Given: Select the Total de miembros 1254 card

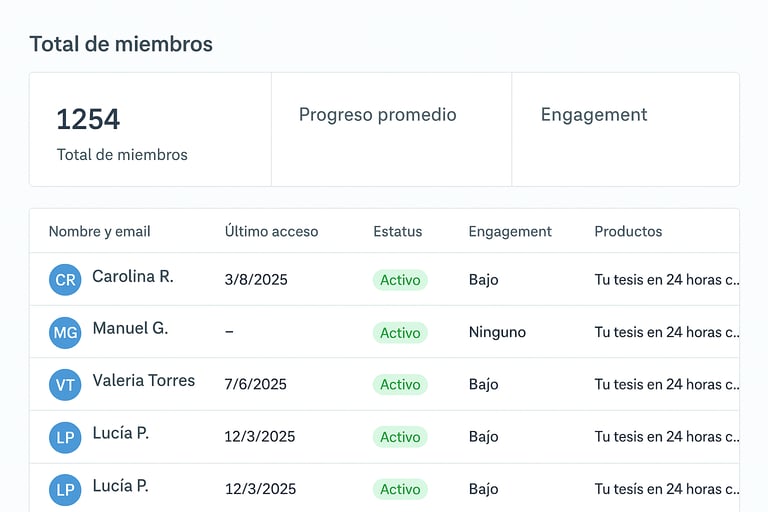Looking at the screenshot, I should (x=150, y=130).
